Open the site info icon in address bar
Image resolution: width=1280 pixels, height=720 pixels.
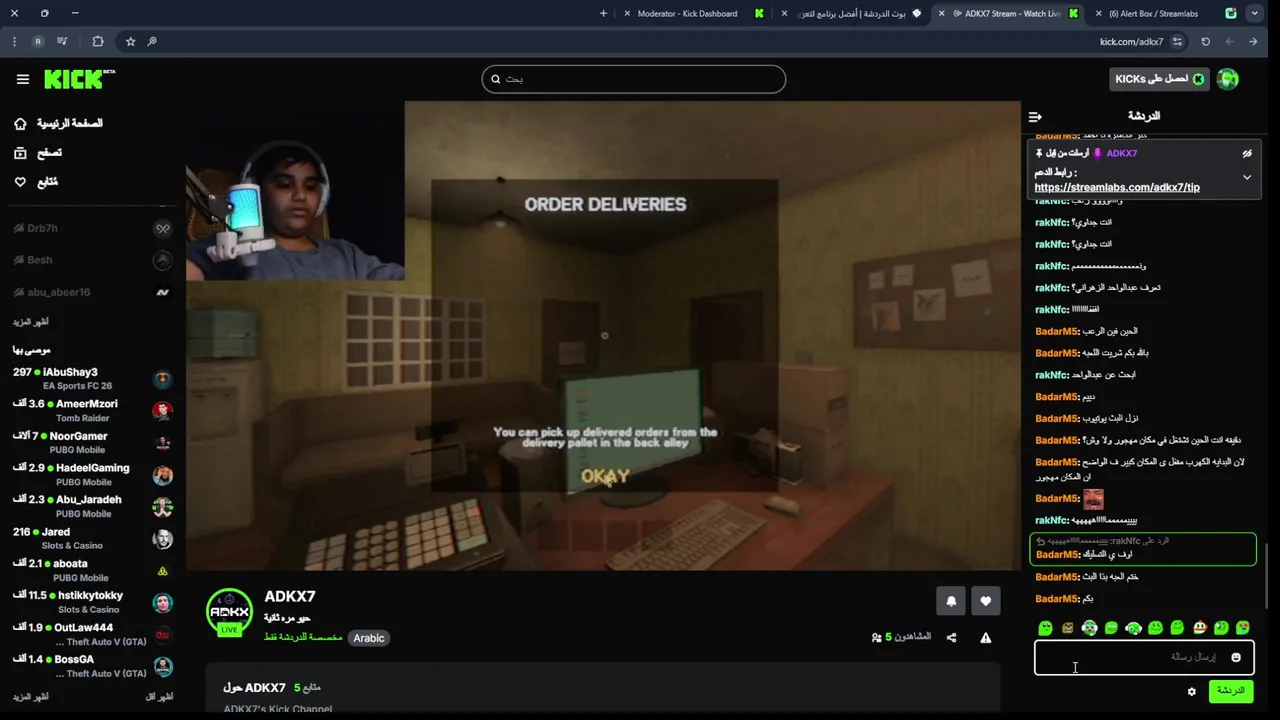pos(1177,42)
